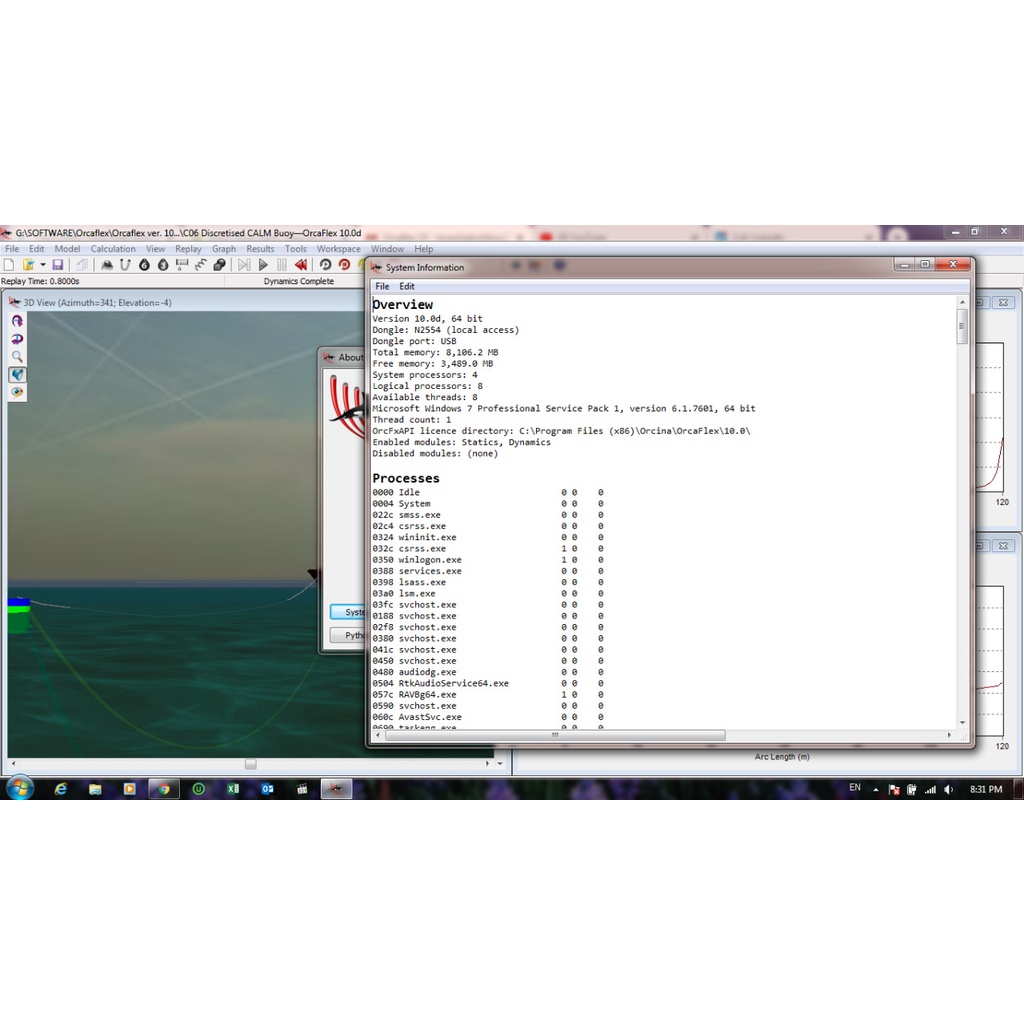Open the Results menu
Image resolution: width=1024 pixels, height=1024 pixels.
[x=260, y=249]
